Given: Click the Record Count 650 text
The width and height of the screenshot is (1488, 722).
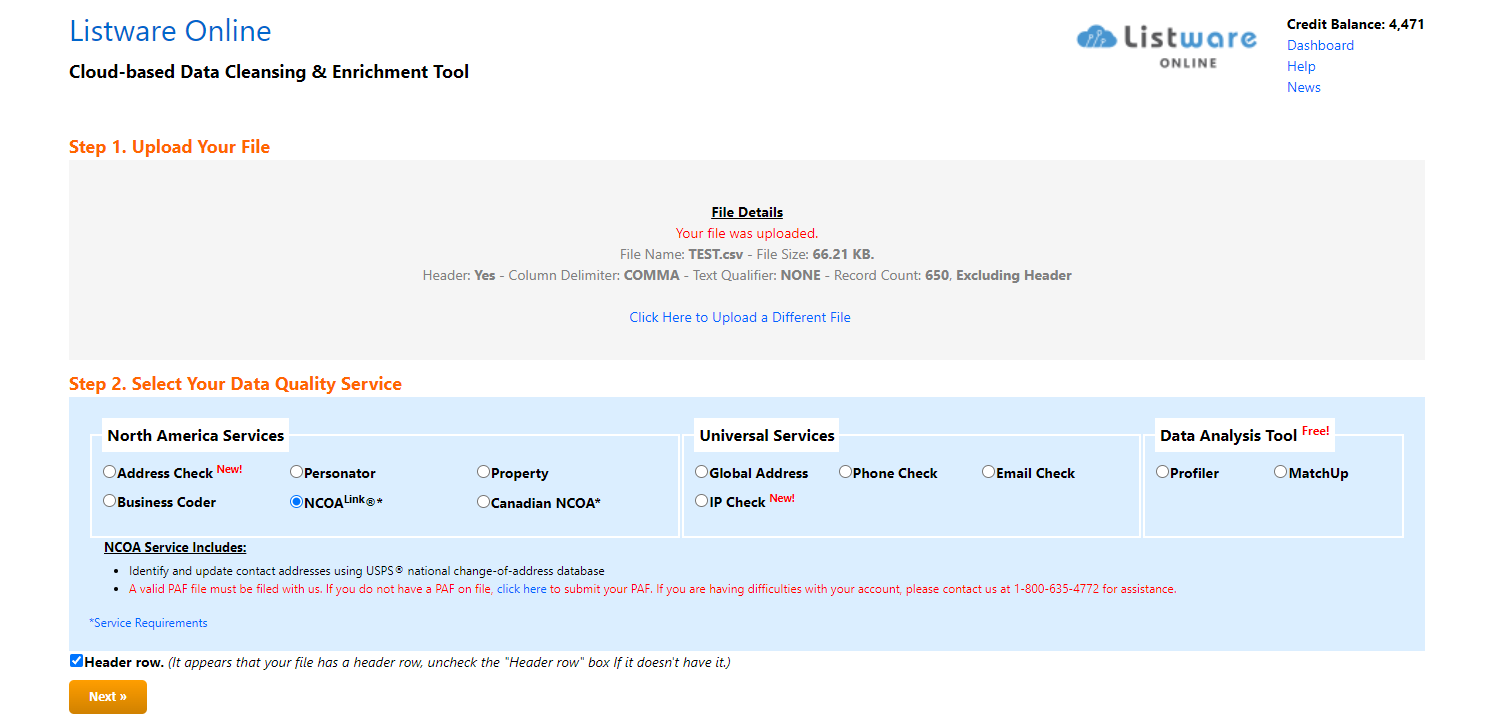Looking at the screenshot, I should click(892, 275).
